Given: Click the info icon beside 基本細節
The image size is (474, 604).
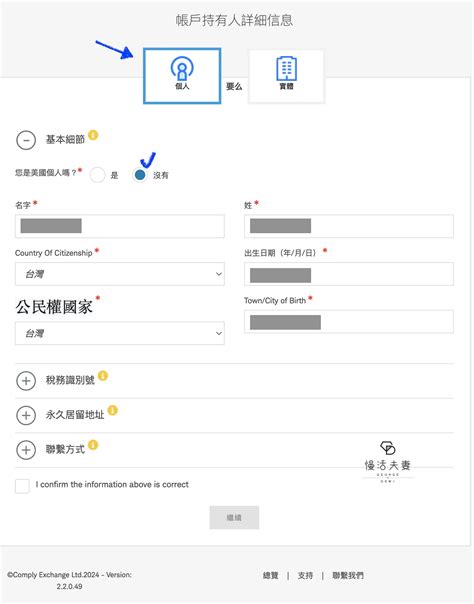Looking at the screenshot, I should click(93, 135).
